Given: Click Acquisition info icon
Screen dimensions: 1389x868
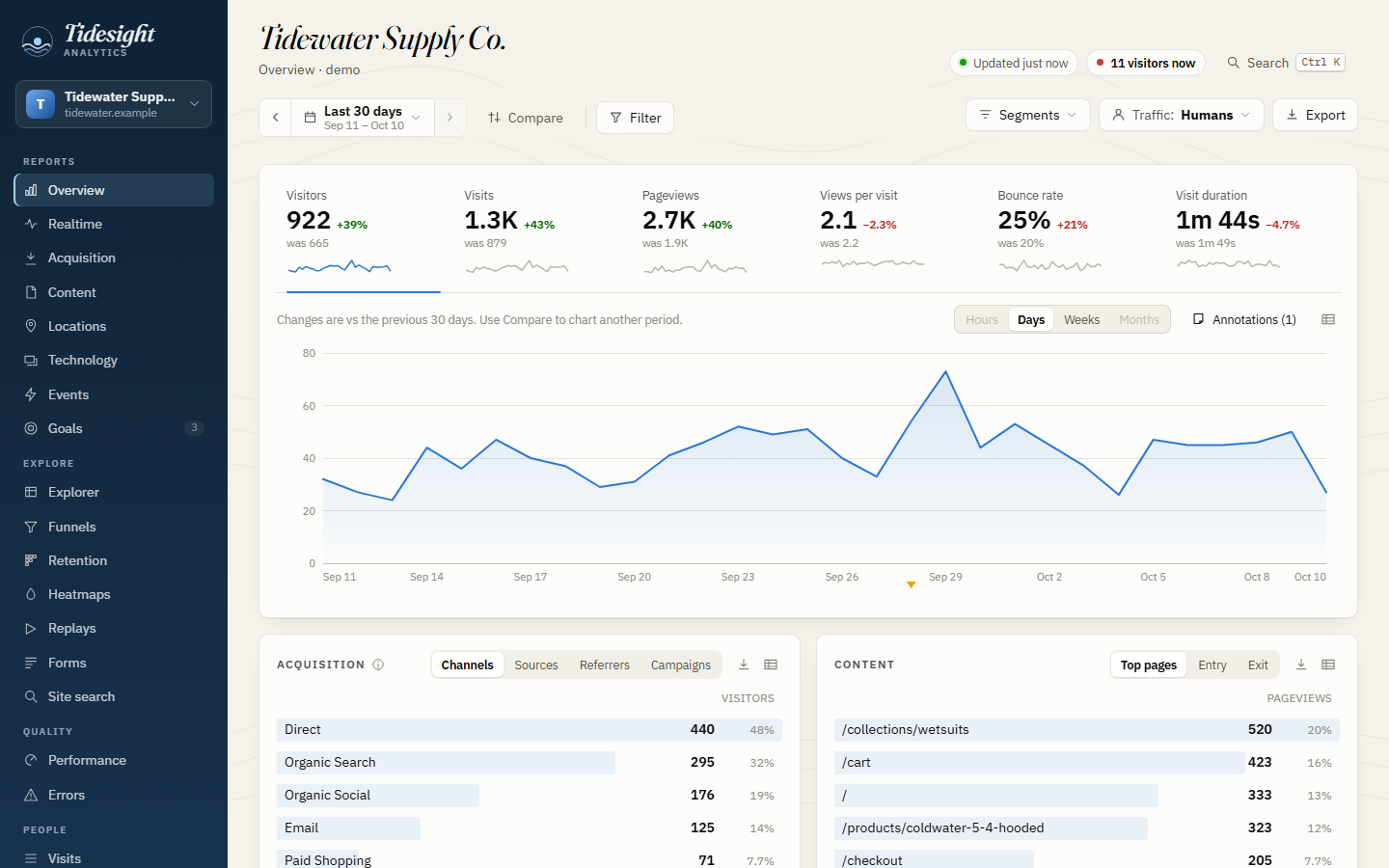Looking at the screenshot, I should coord(378,665).
